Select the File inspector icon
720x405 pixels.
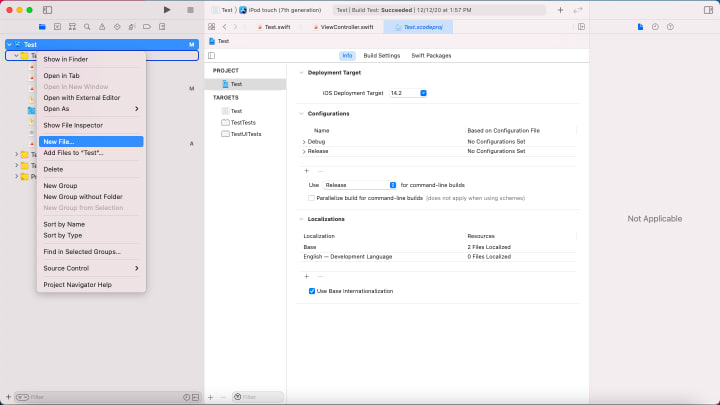point(640,27)
